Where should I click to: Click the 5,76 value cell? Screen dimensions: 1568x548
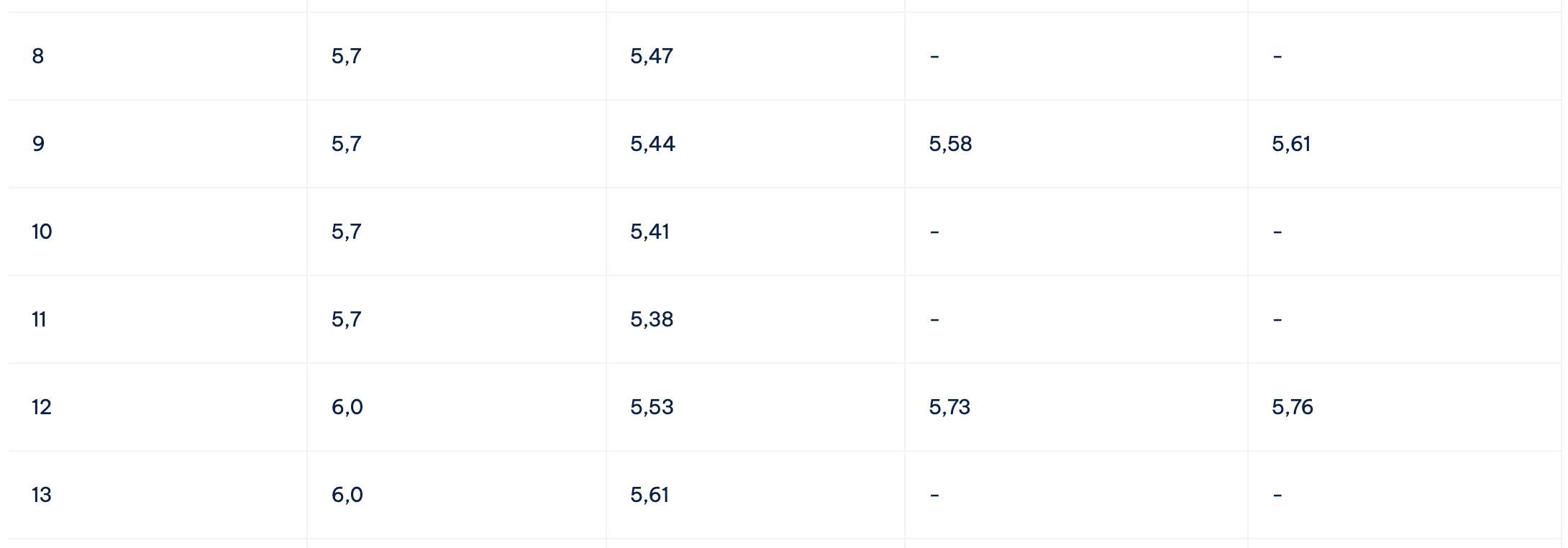[x=1405, y=407]
